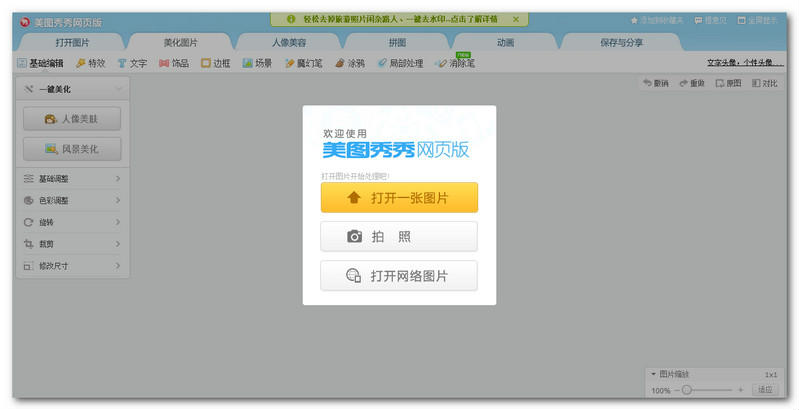Click the 人像美肤 portrait skin button
This screenshot has width=799, height=410.
click(x=72, y=119)
